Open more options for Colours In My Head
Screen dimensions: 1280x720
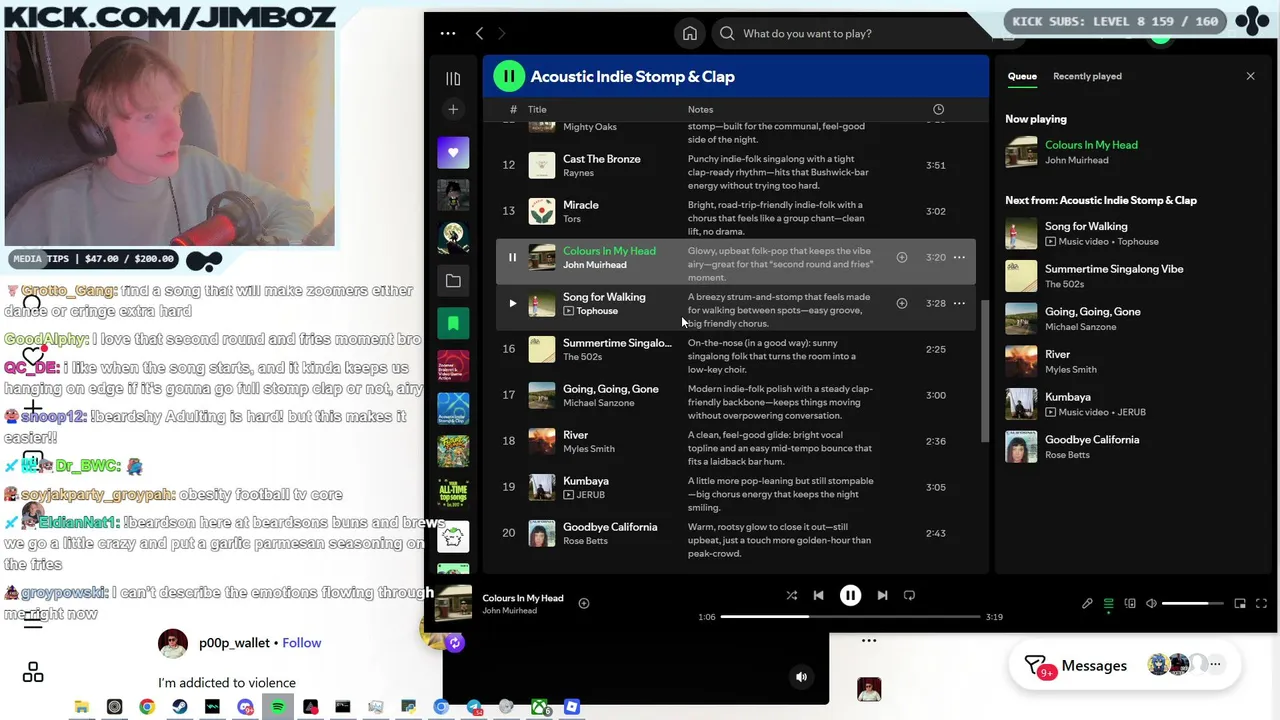pyautogui.click(x=959, y=257)
